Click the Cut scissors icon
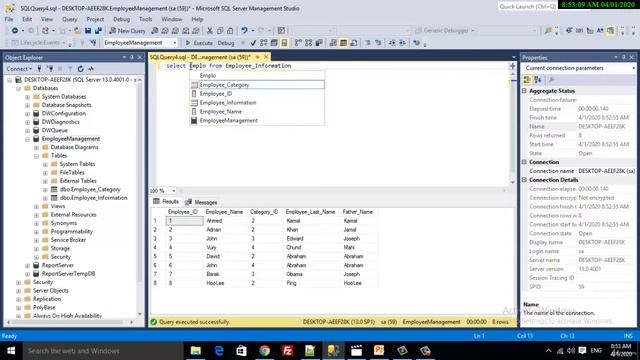 point(210,31)
